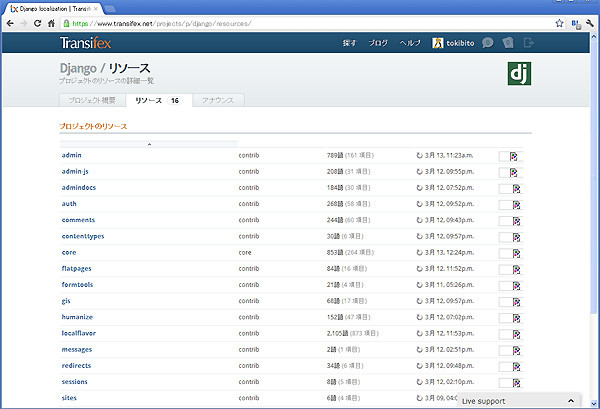
Task: Click translate icon for sessions row
Action: pos(516,383)
